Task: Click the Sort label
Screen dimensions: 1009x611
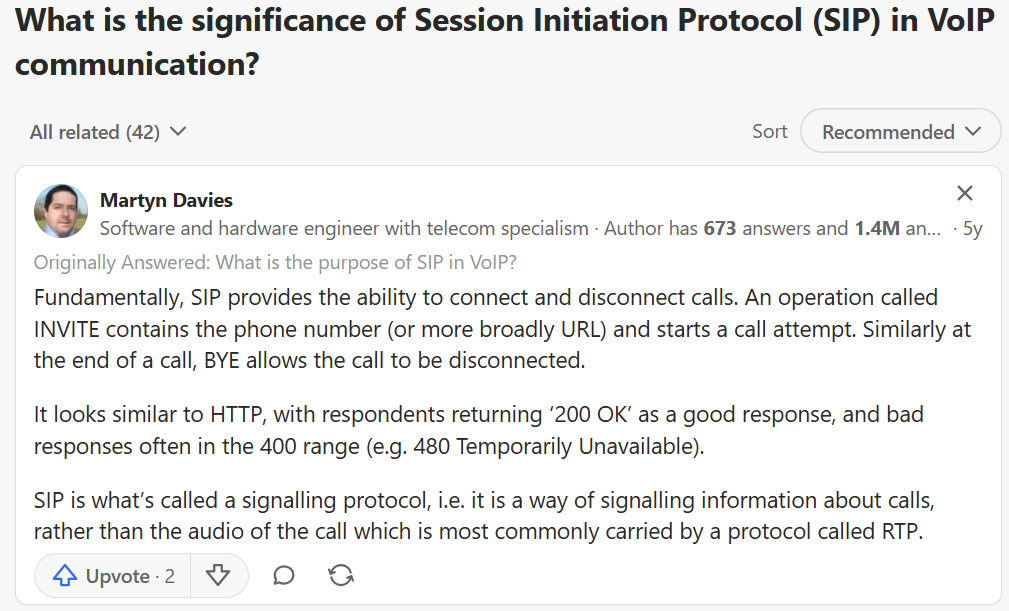Action: 770,131
